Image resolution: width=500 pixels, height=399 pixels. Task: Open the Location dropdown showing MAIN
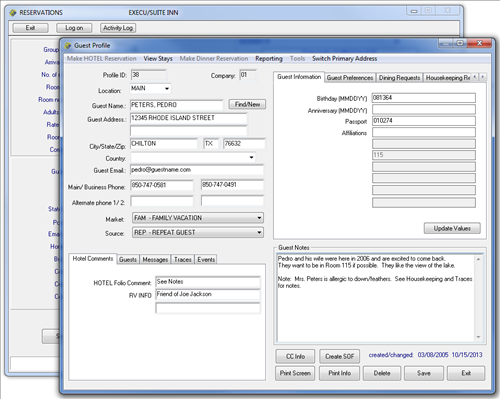pos(167,89)
